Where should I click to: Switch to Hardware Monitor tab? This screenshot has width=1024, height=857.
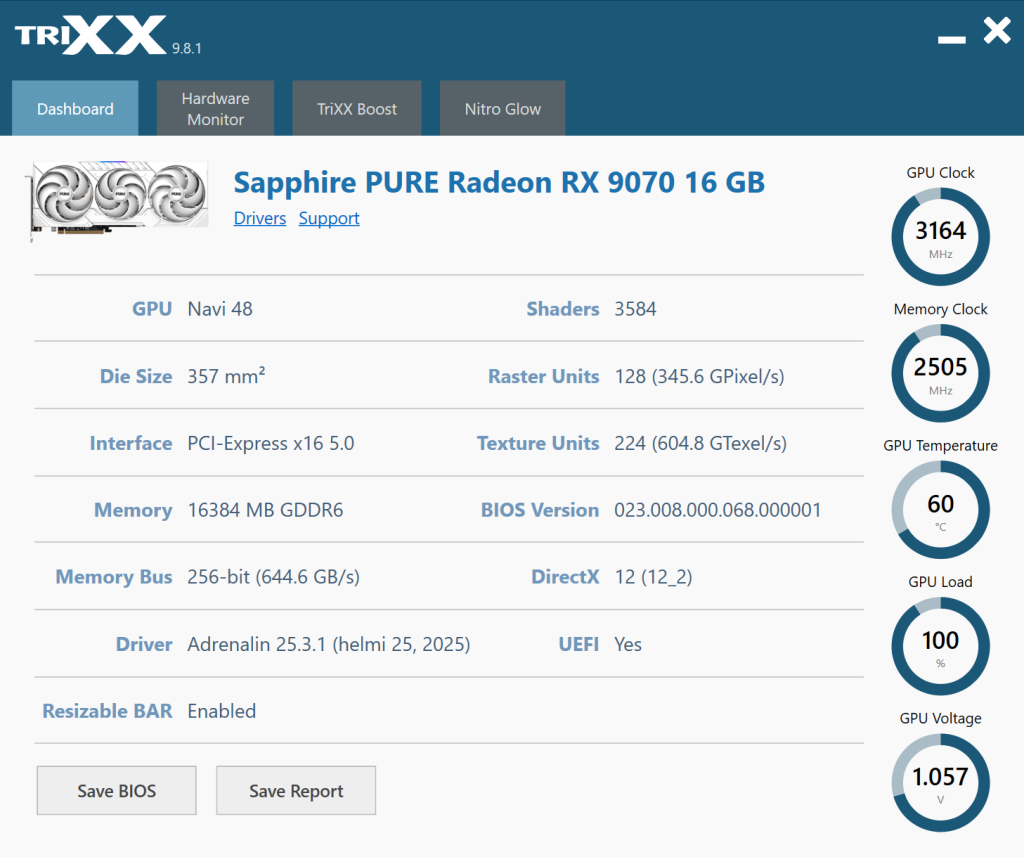[x=216, y=108]
